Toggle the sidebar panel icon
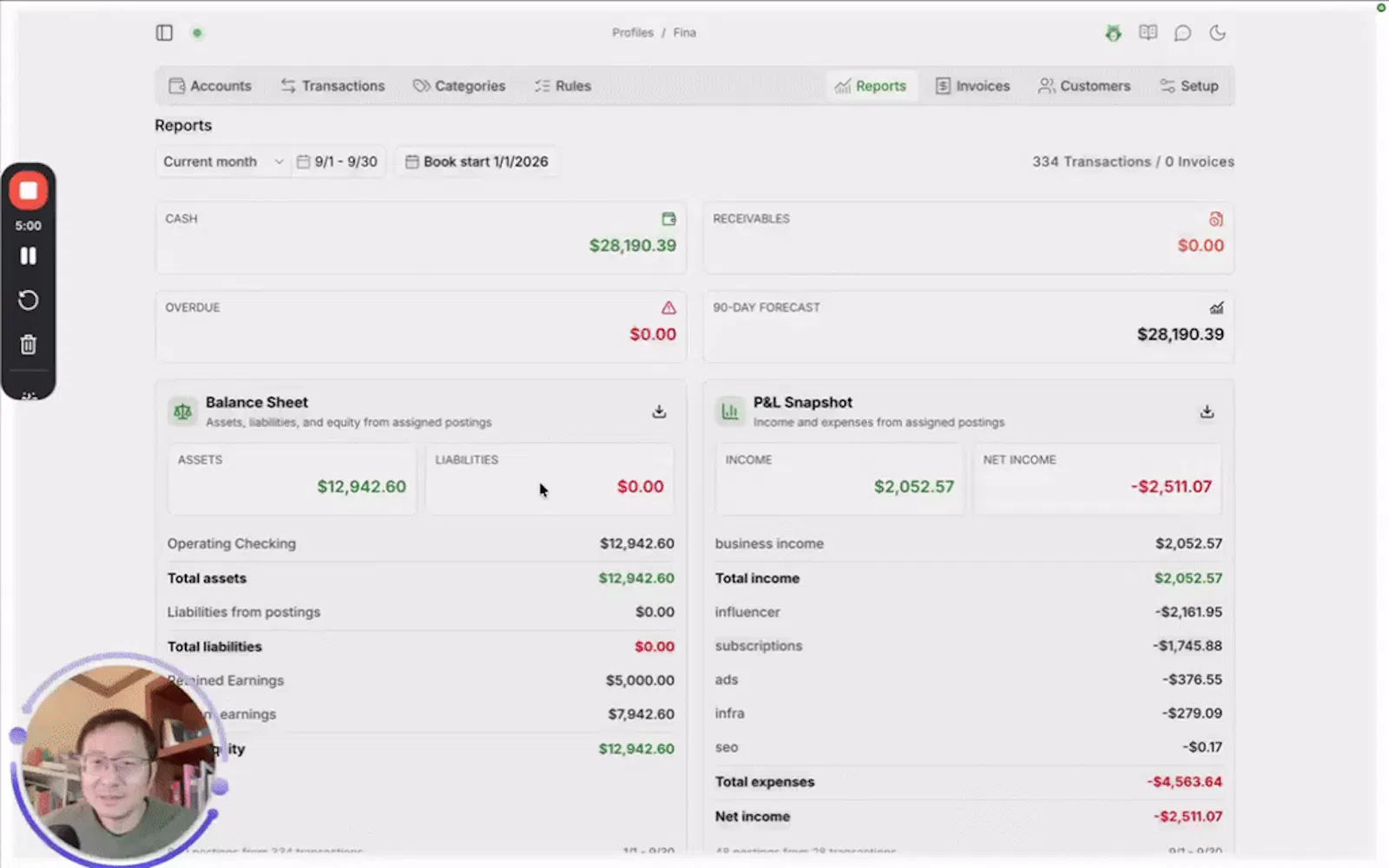The image size is (1389, 868). click(164, 33)
